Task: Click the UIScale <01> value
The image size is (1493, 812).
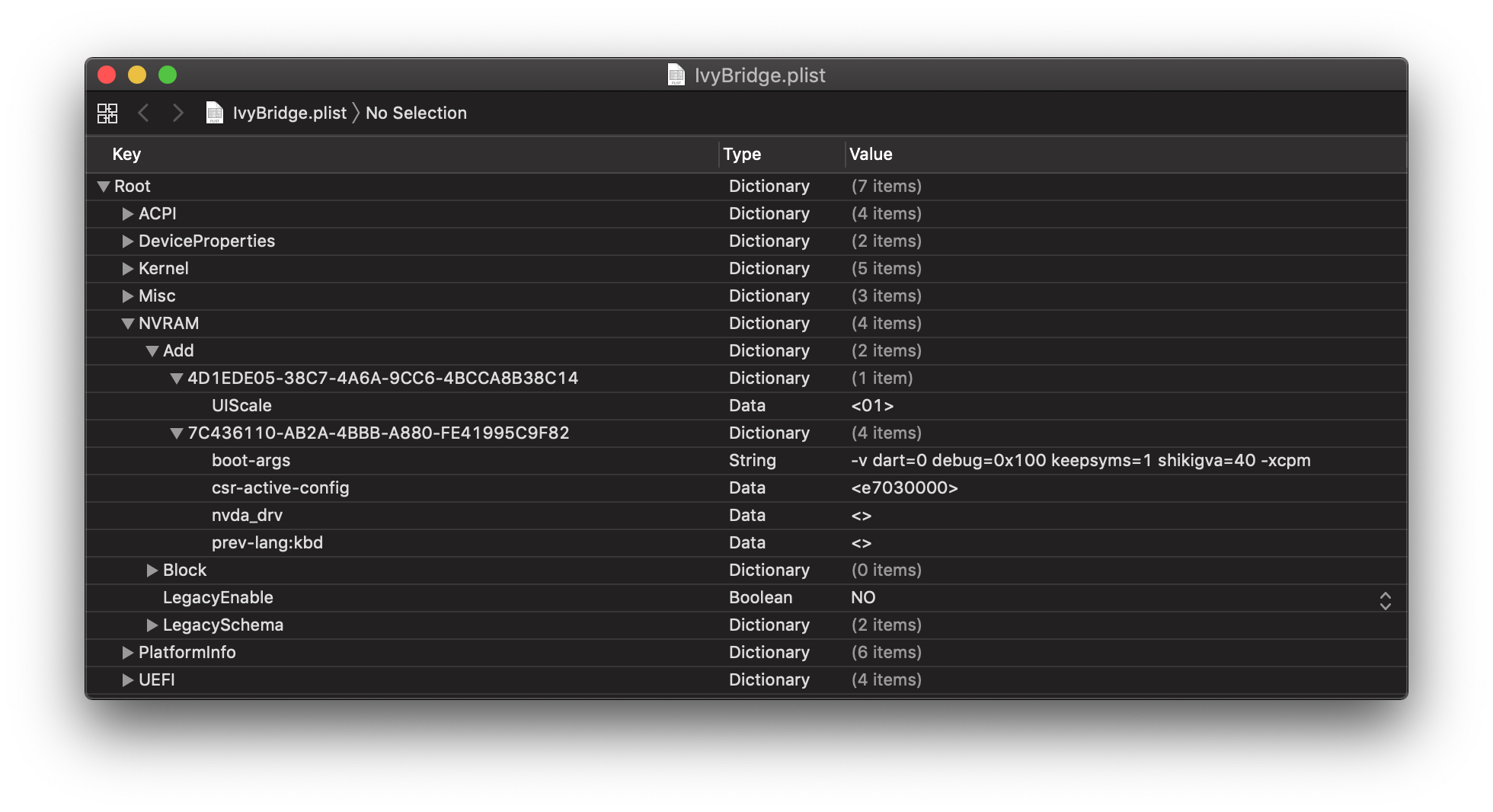Action: [872, 406]
